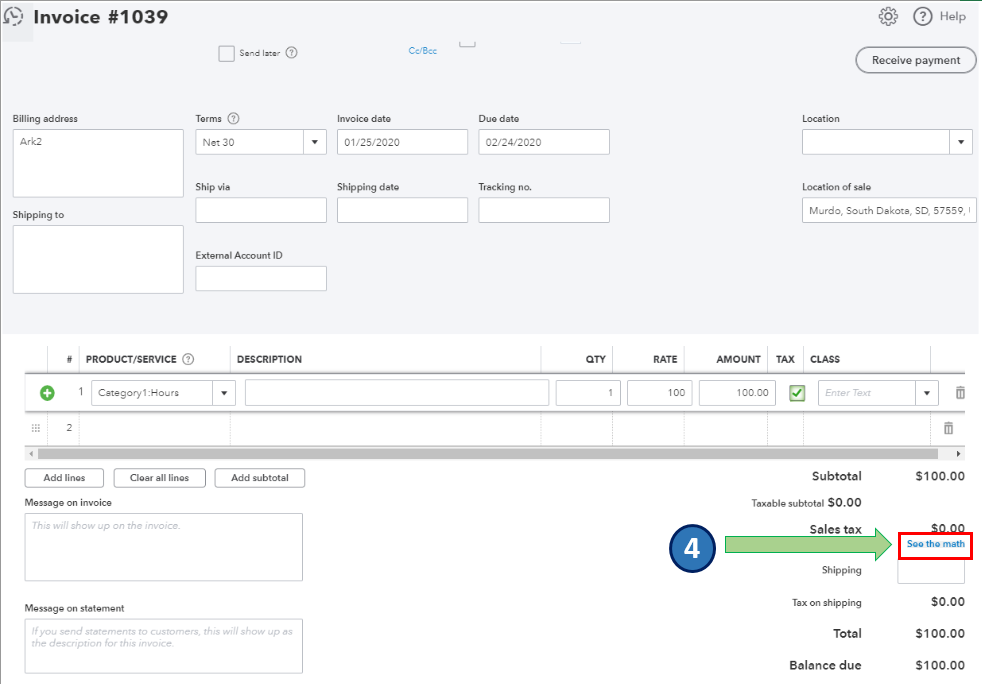982x684 pixels.
Task: Click the DESCRIPTION column header
Action: coord(269,359)
